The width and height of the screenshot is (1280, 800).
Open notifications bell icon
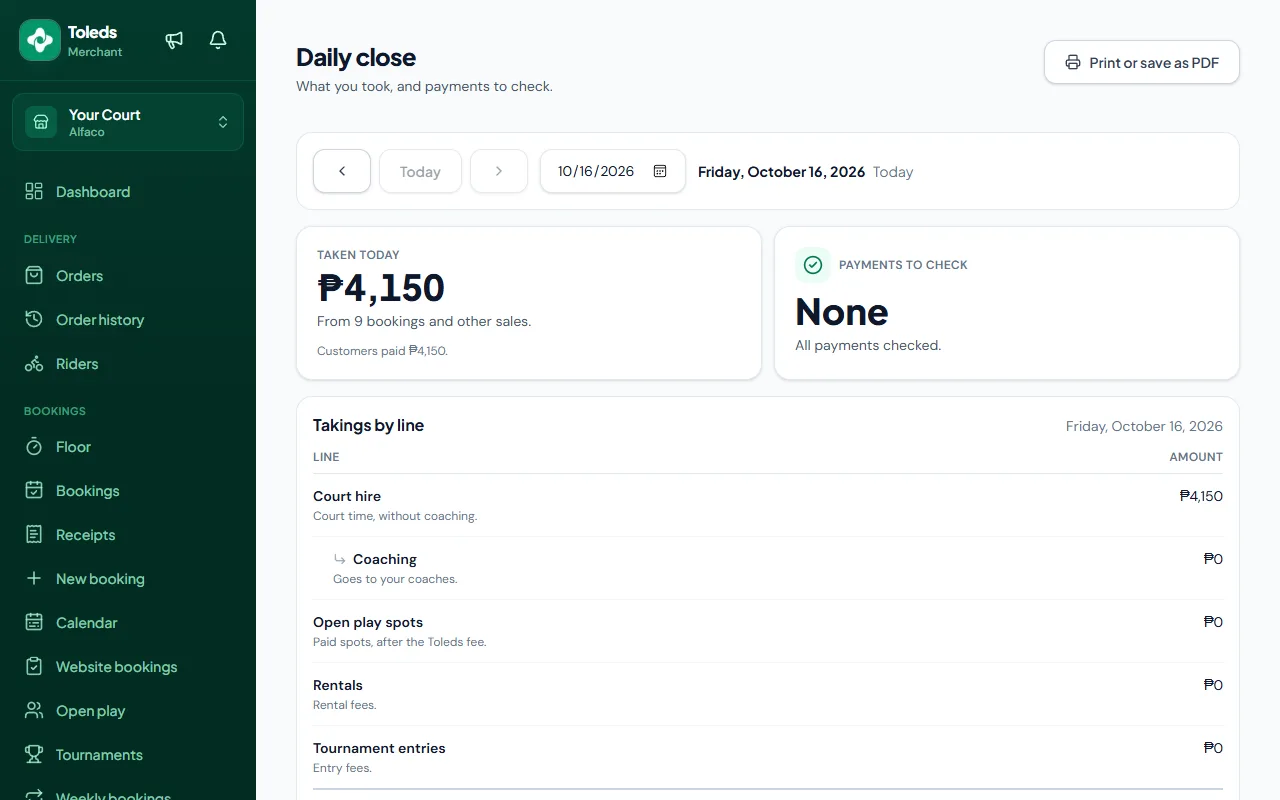[218, 40]
